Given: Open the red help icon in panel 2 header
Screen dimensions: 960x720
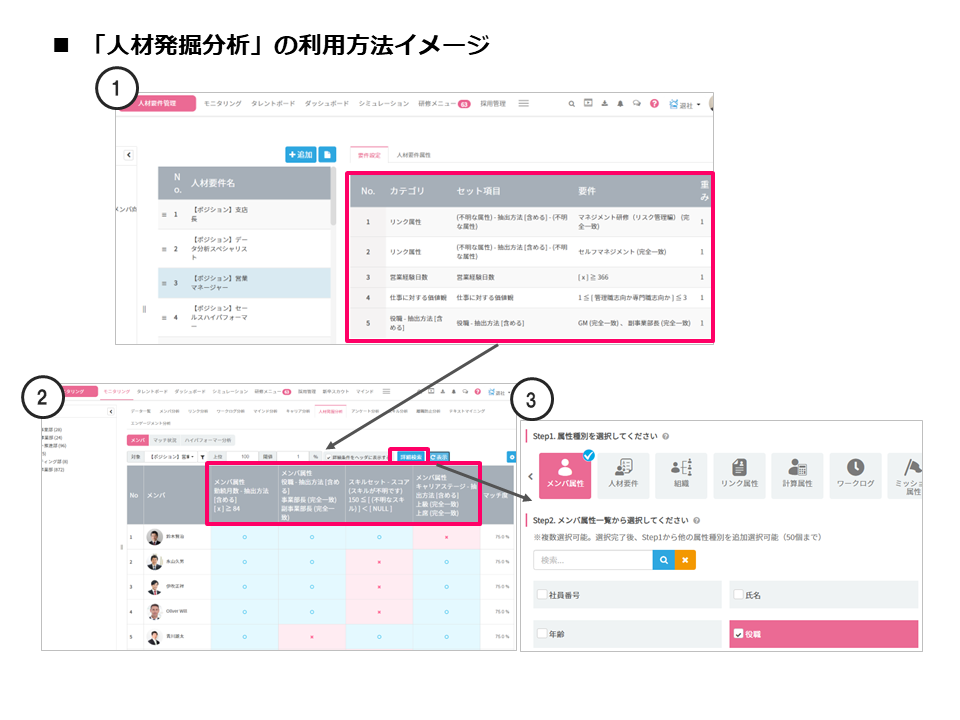Looking at the screenshot, I should pyautogui.click(x=478, y=392).
